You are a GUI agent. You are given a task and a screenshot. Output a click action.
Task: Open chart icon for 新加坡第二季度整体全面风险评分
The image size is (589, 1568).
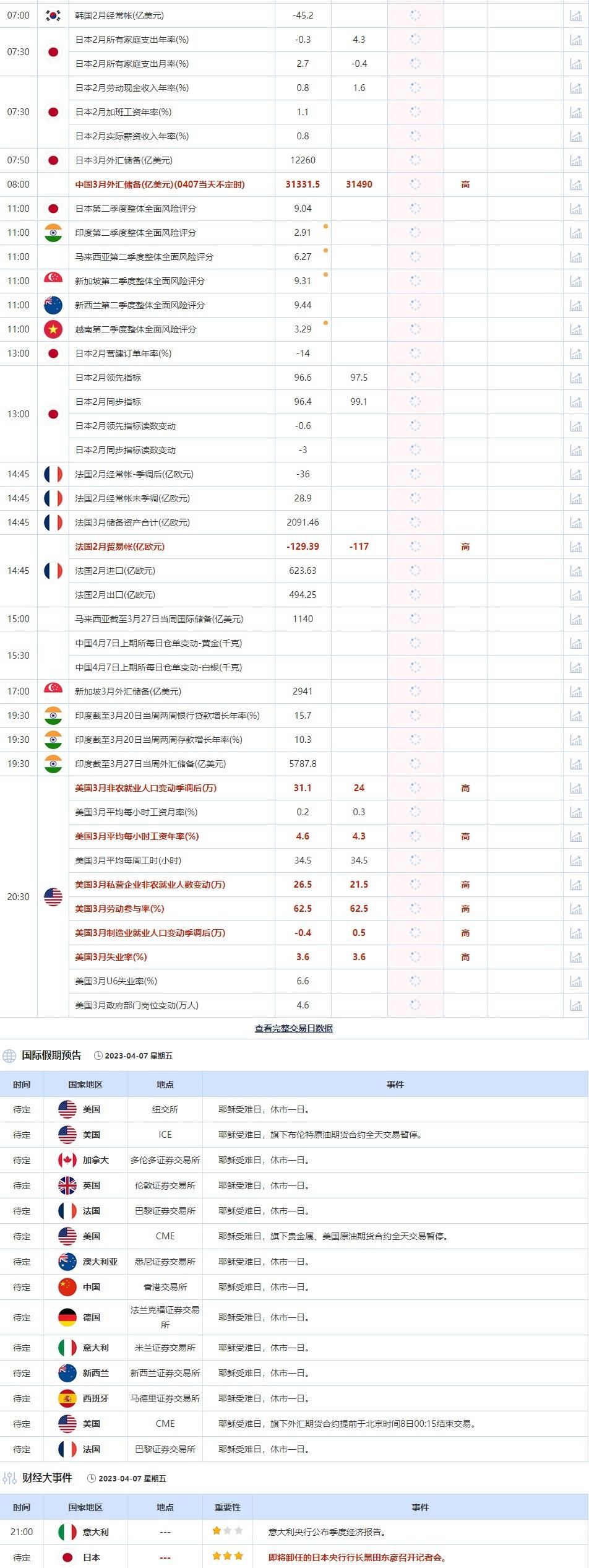(575, 281)
